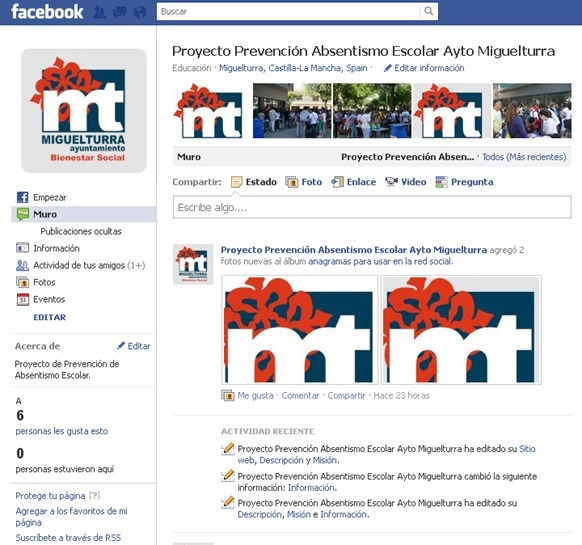Click Agregar a los favoritos de mi página
Screen dimensions: 582x545
click(x=71, y=517)
